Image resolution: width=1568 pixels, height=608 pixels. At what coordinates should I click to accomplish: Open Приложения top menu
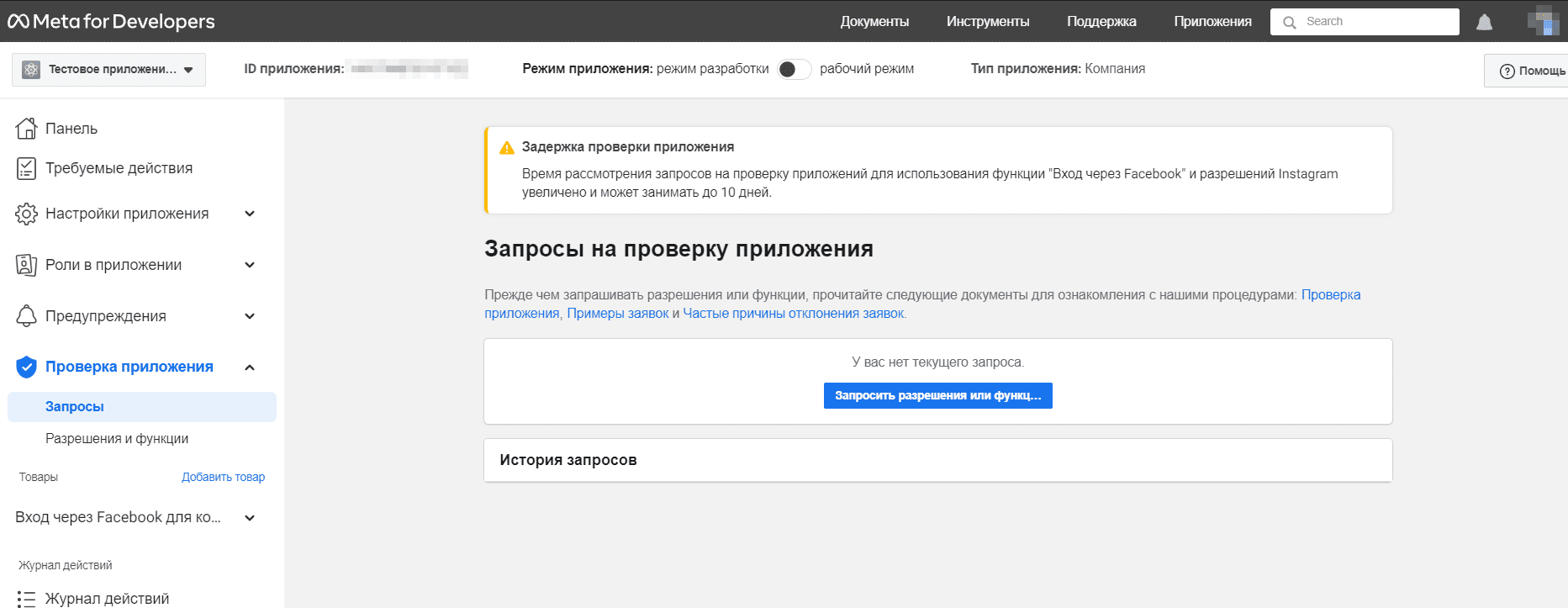(x=1212, y=22)
